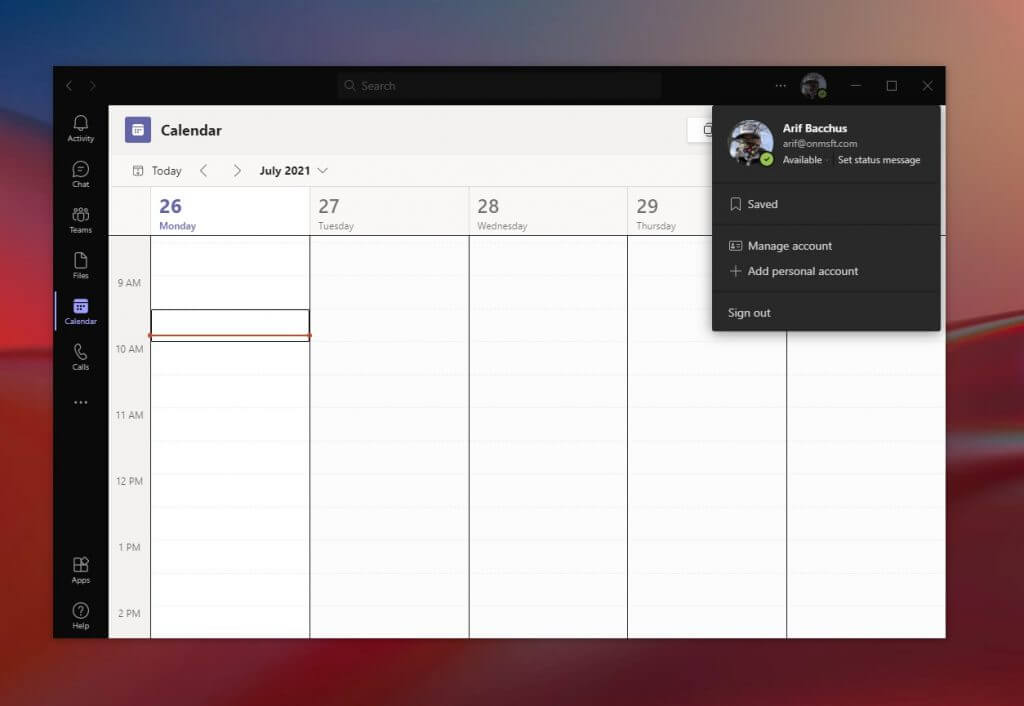
Task: Focus the Search box
Action: click(x=500, y=86)
